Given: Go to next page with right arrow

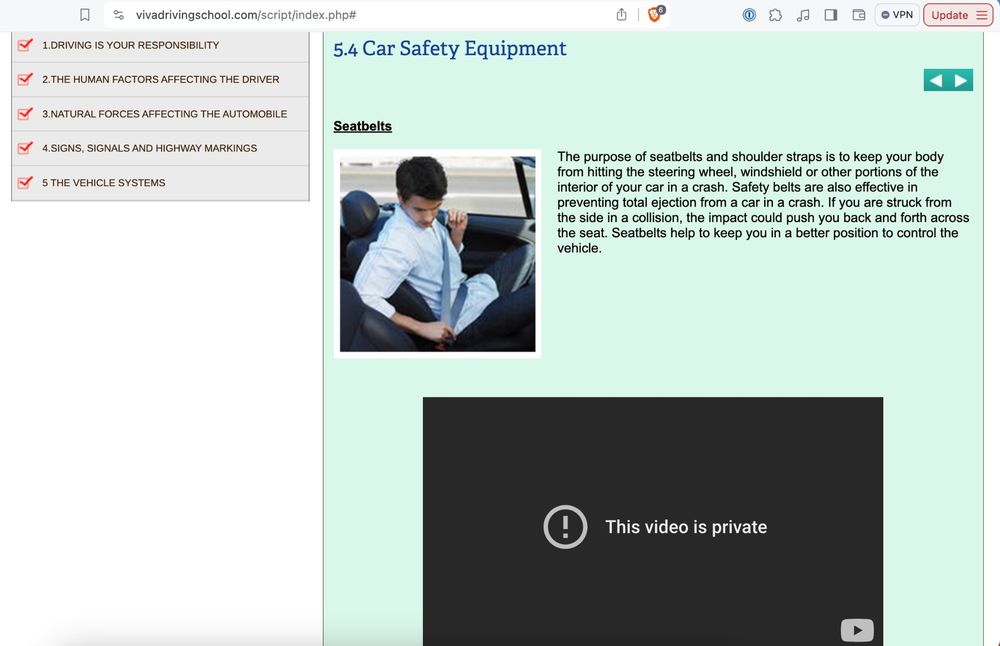Looking at the screenshot, I should (961, 80).
